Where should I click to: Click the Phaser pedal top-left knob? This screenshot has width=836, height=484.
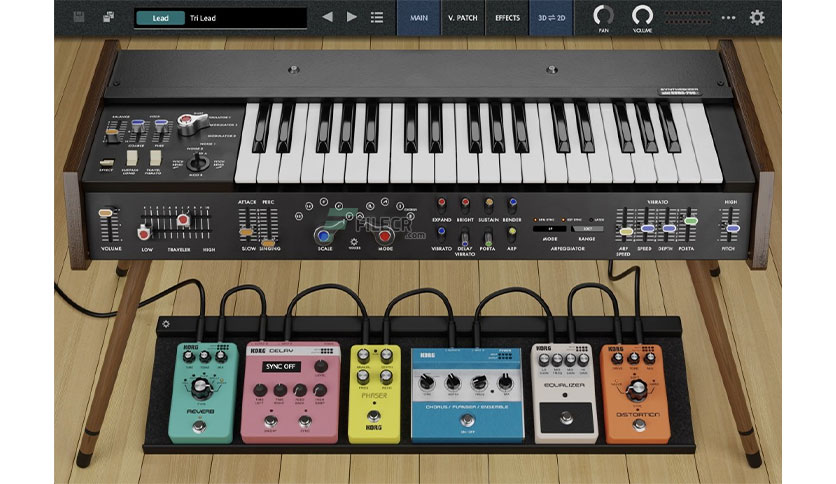click(x=363, y=356)
